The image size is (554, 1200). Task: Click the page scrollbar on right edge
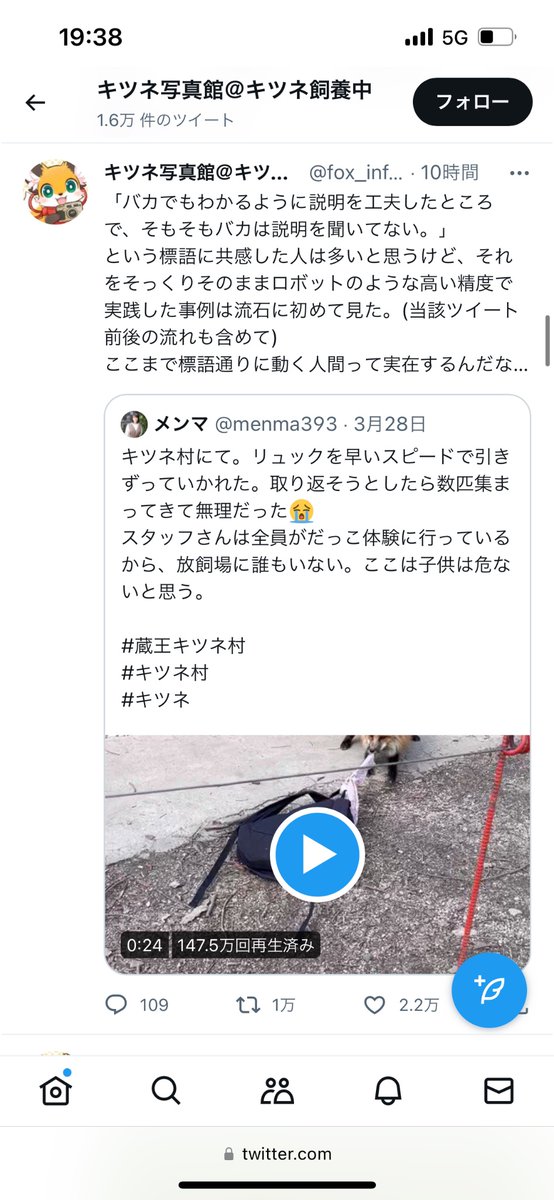click(x=547, y=343)
